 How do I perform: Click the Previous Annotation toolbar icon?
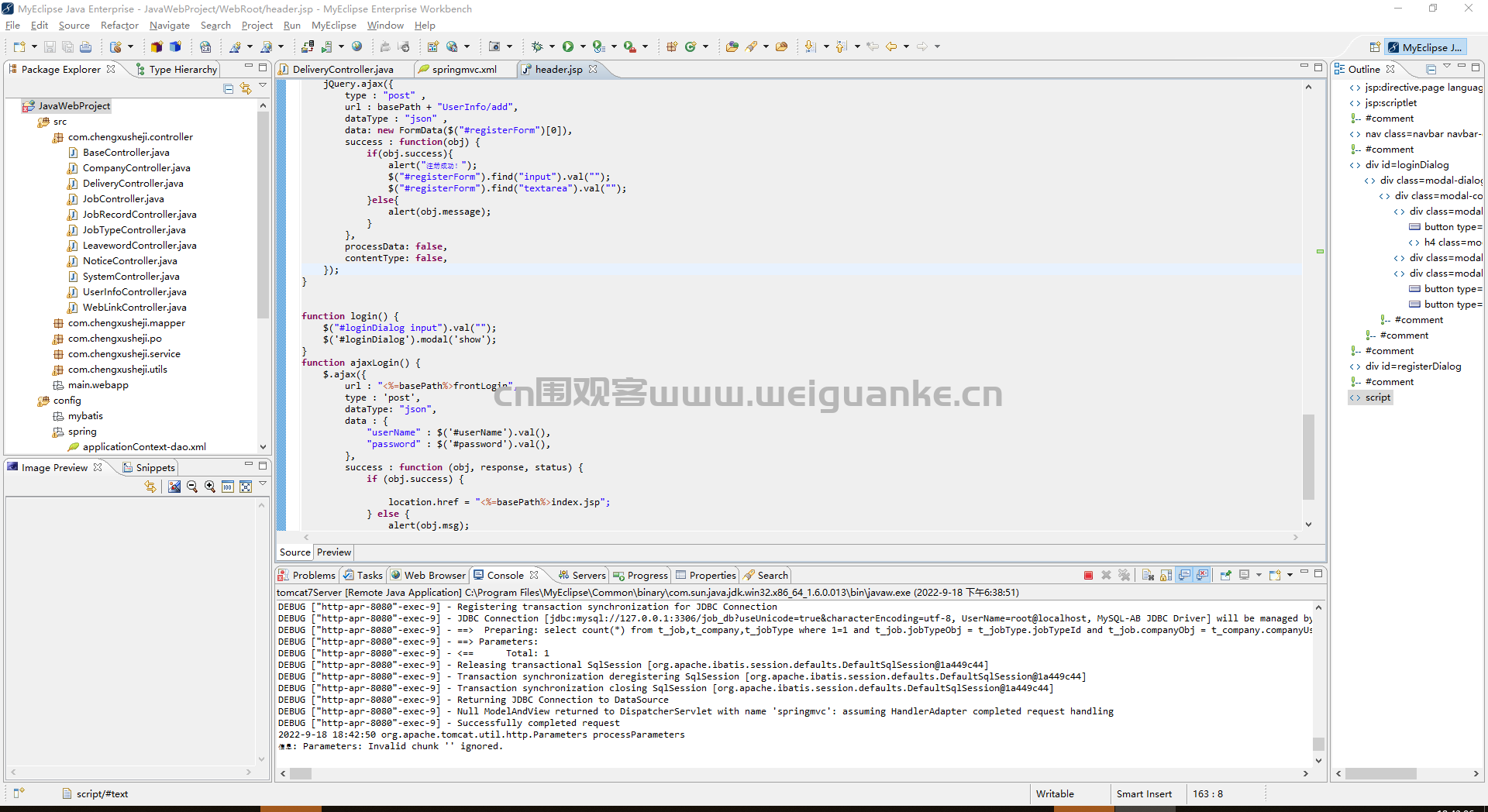(841, 46)
